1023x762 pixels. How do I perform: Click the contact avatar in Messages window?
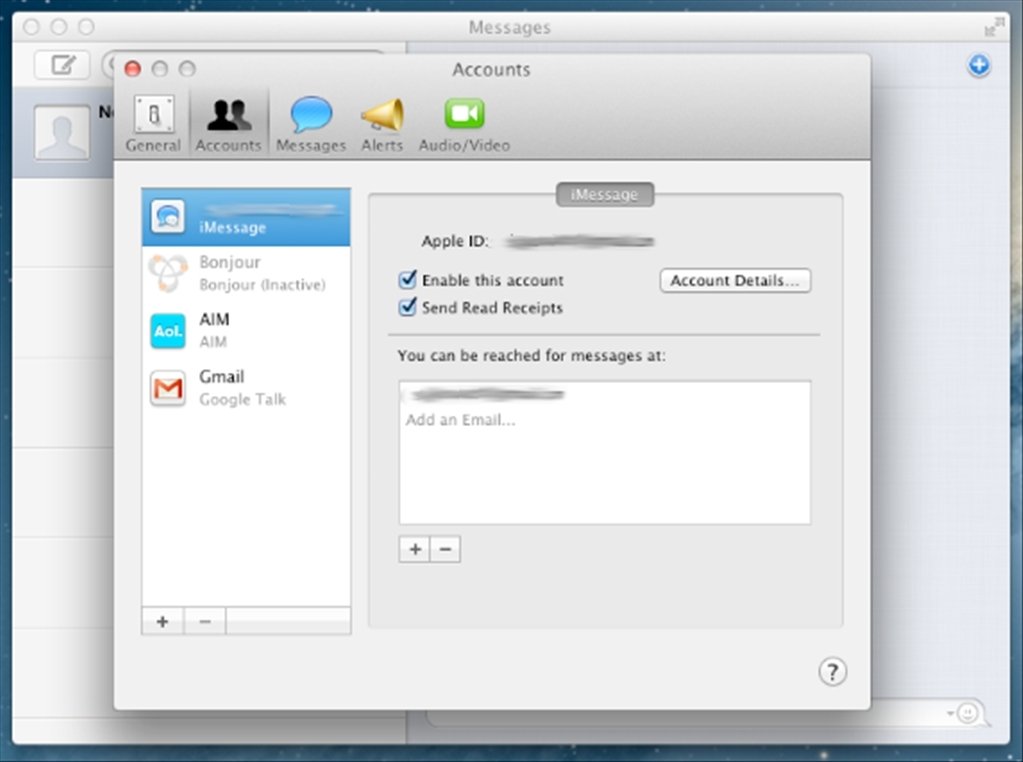point(62,132)
